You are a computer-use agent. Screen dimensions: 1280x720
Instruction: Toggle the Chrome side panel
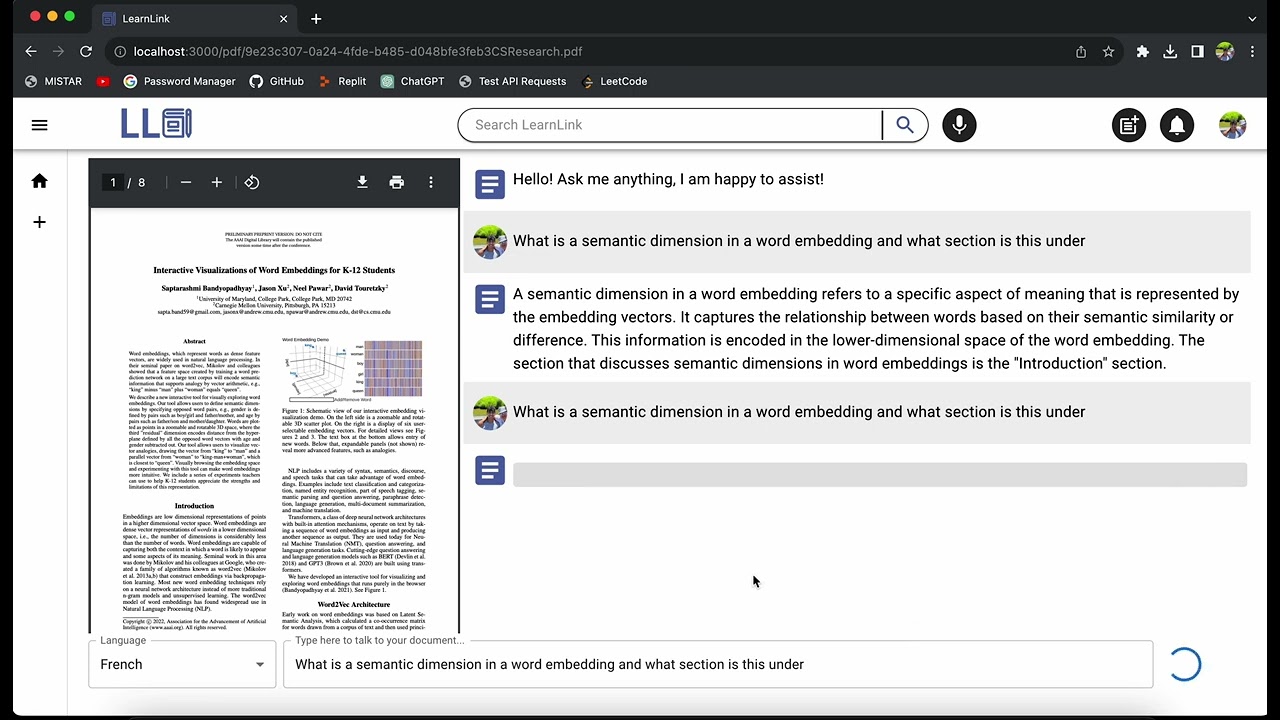[x=1197, y=51]
